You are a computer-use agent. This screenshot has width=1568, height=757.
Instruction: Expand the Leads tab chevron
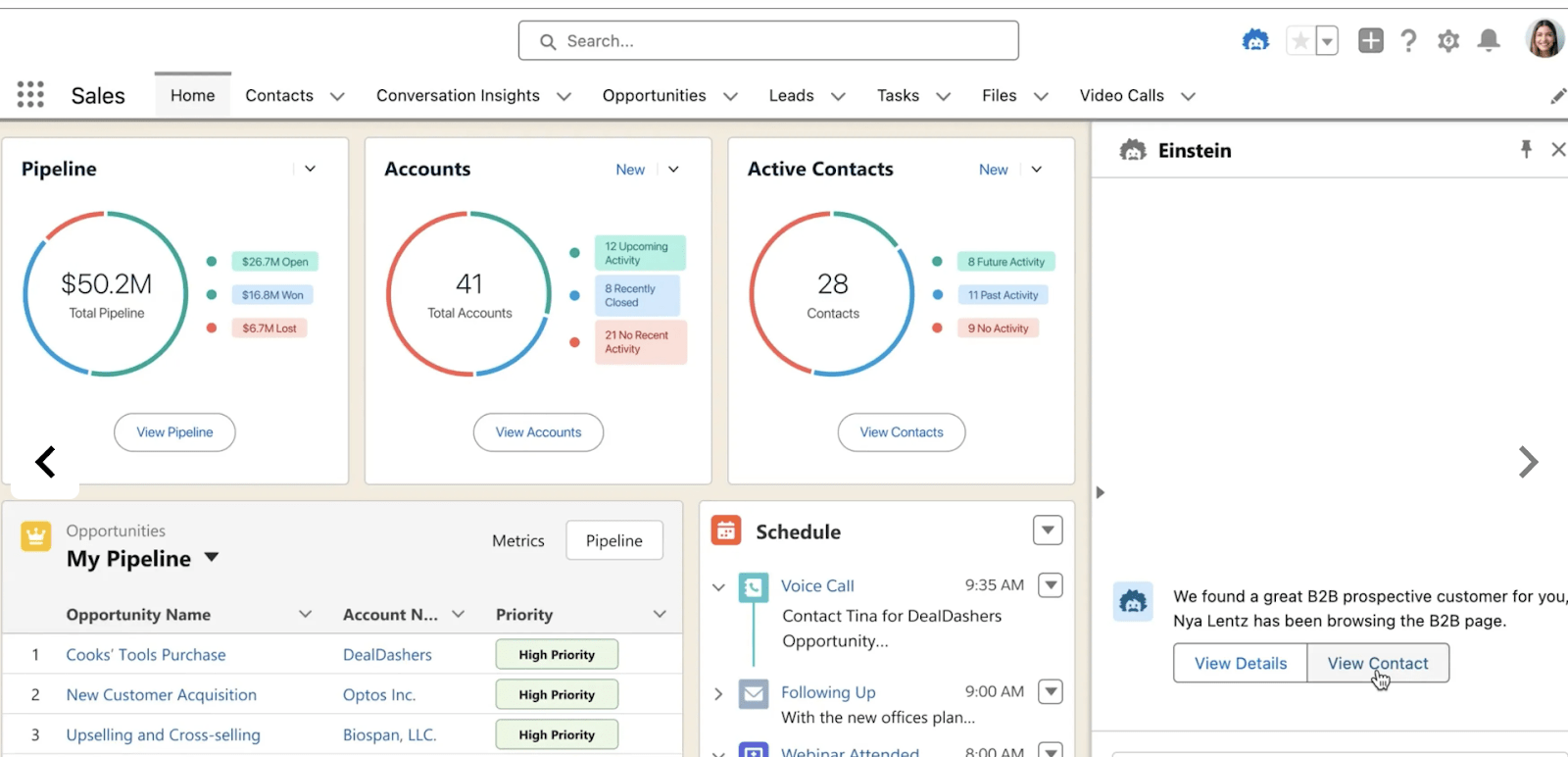tap(838, 96)
